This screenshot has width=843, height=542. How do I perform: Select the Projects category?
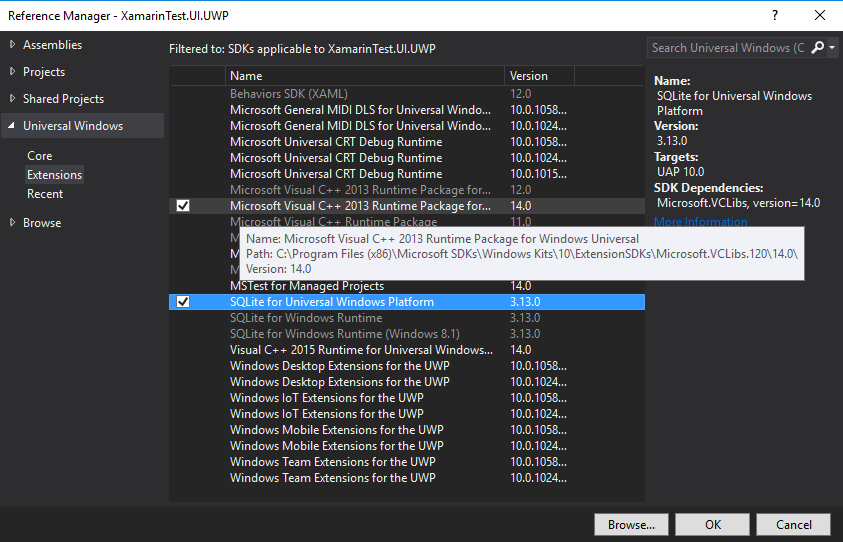pyautogui.click(x=44, y=72)
